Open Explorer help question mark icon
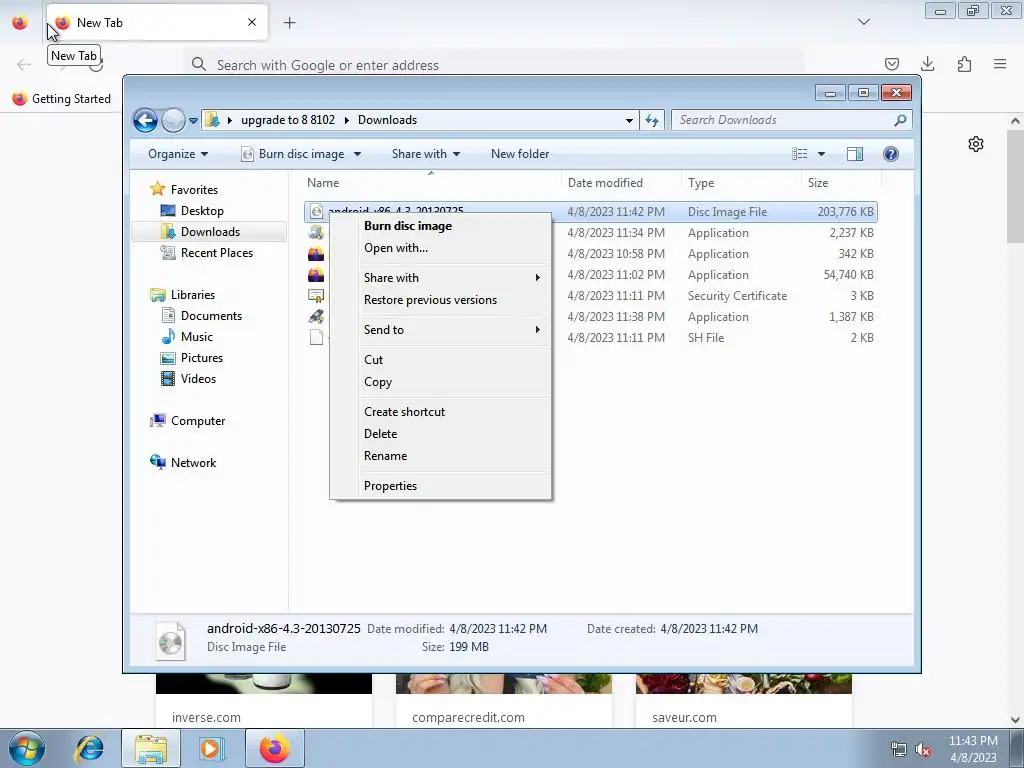The height and width of the screenshot is (768, 1024). (x=891, y=154)
